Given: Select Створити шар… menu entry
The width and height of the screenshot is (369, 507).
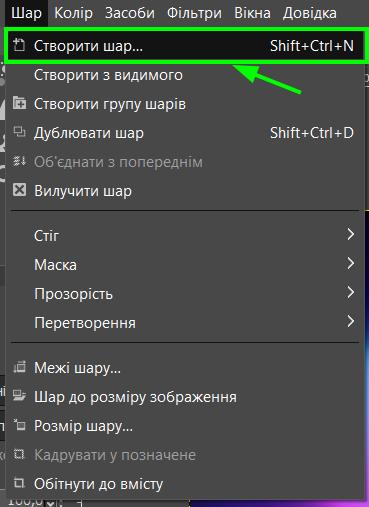Looking at the screenshot, I should click(185, 46).
